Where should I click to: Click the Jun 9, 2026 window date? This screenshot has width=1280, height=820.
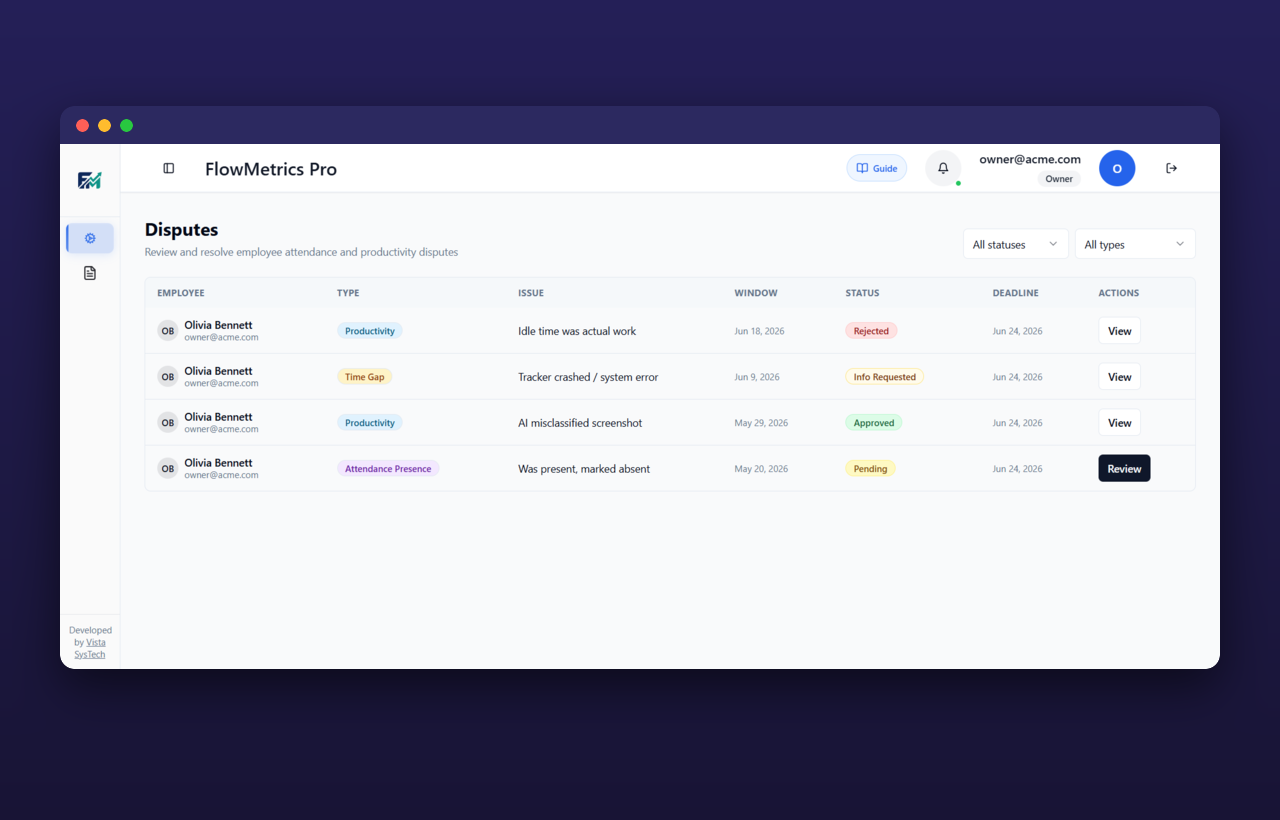click(x=757, y=377)
